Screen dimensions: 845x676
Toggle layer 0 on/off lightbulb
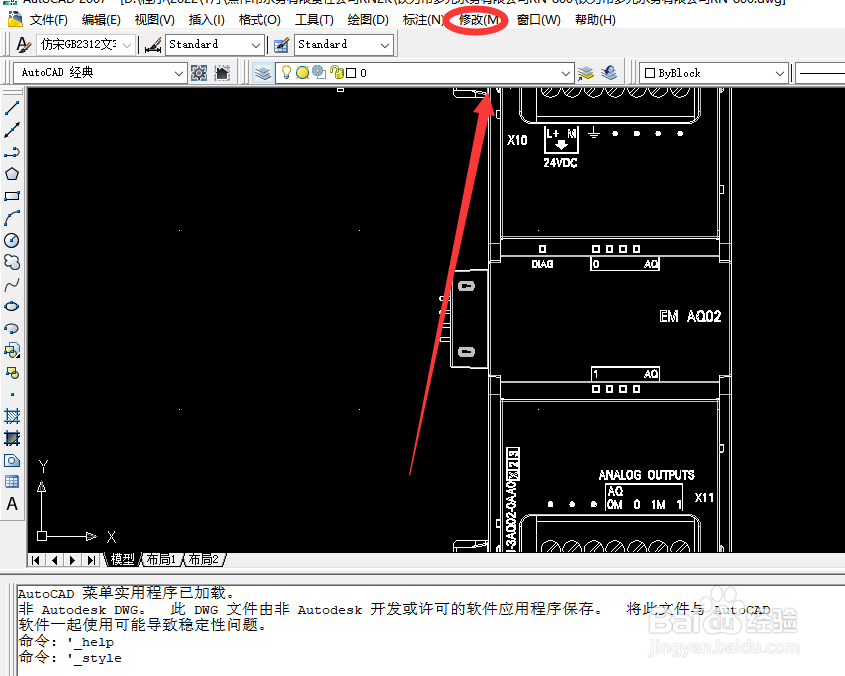(x=286, y=72)
